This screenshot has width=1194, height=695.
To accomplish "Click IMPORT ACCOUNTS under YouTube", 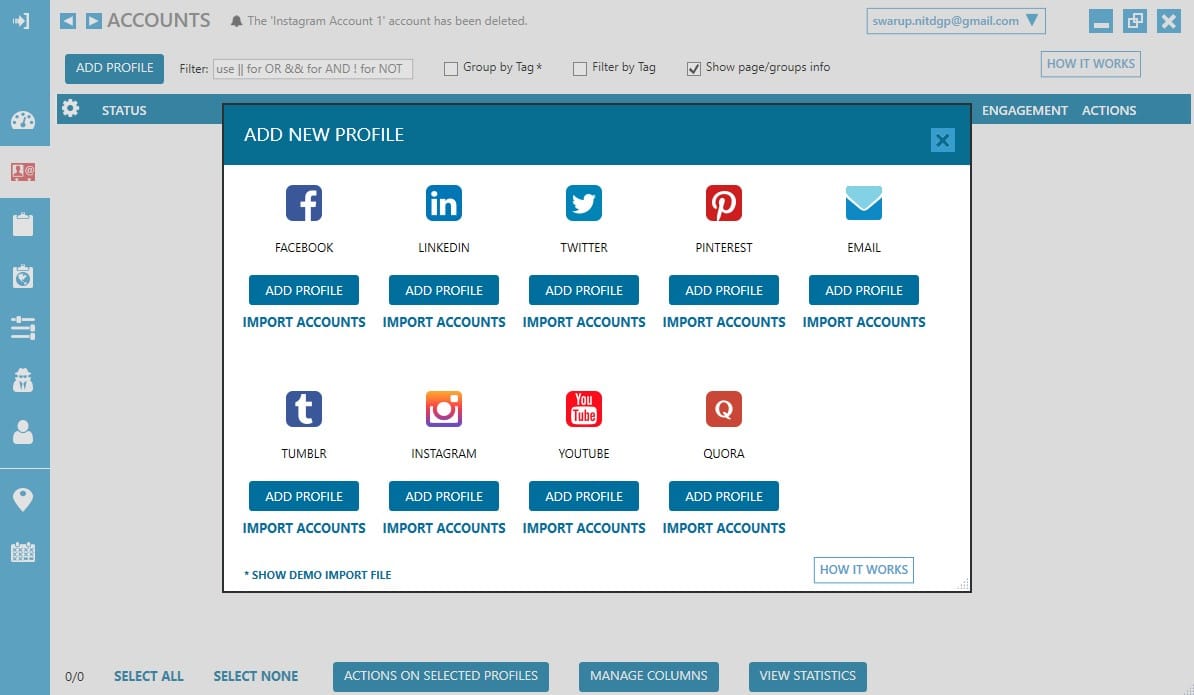I will pos(584,528).
